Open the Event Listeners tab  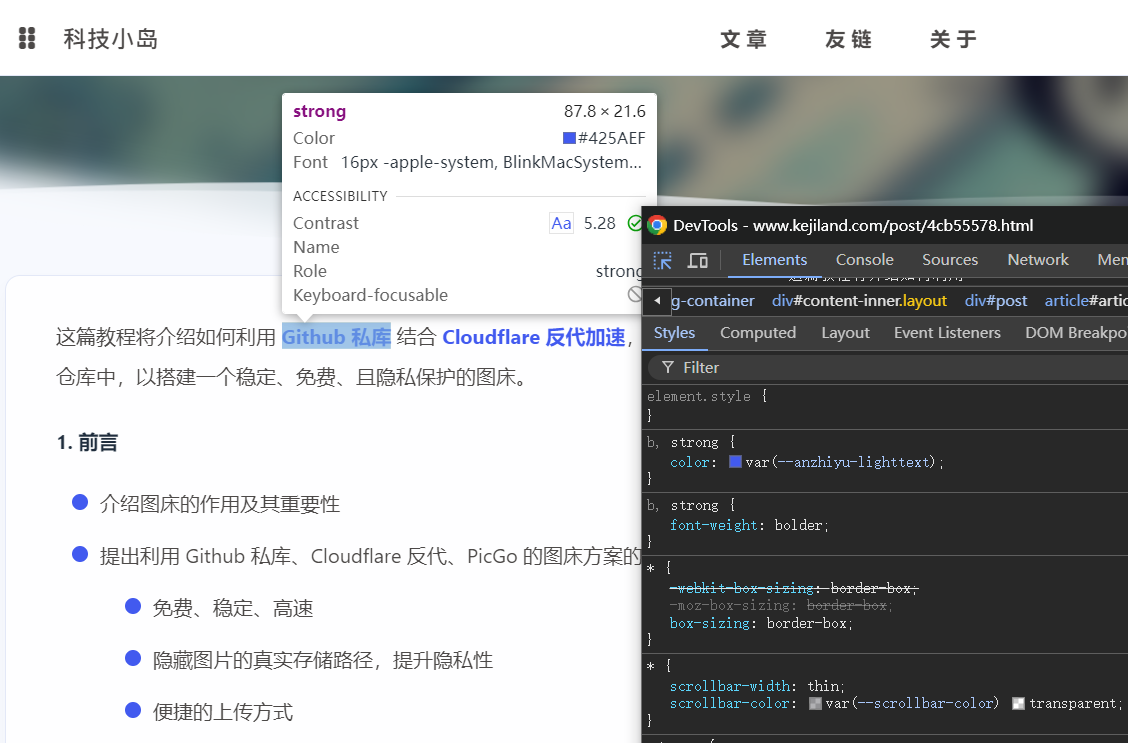[946, 333]
